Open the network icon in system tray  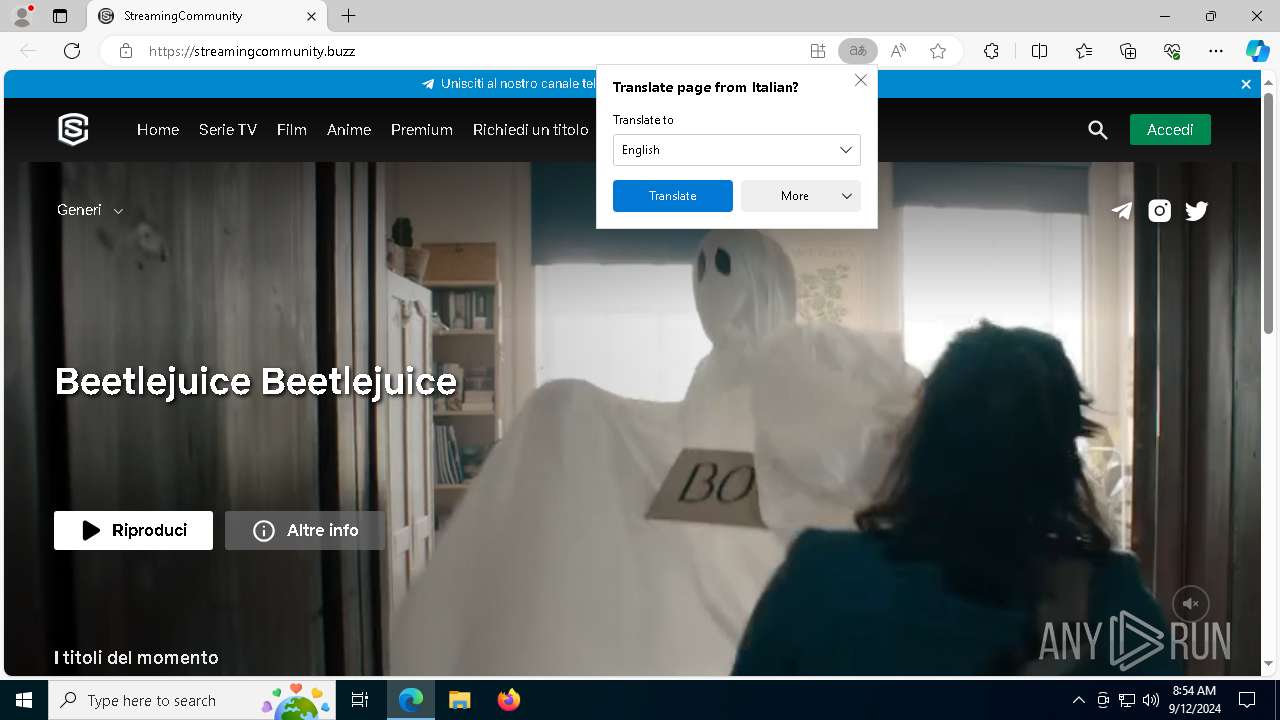click(x=1127, y=700)
